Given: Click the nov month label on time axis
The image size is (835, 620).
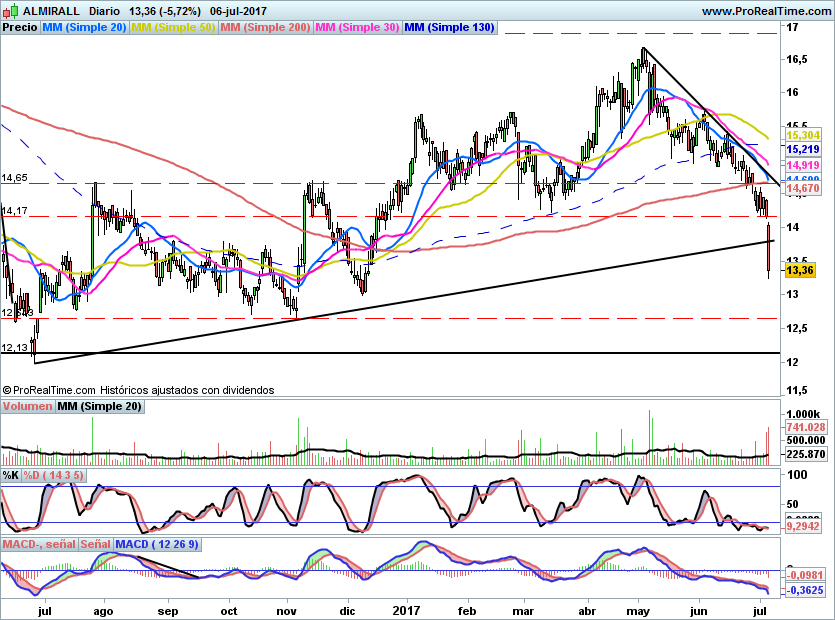Looking at the screenshot, I should (286, 611).
